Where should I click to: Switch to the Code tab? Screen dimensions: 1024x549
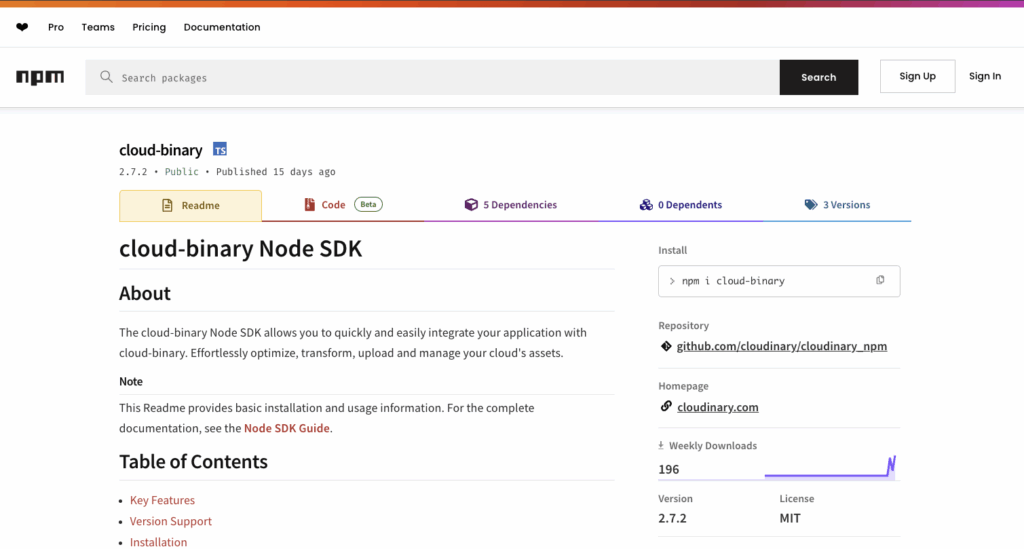pyautogui.click(x=343, y=204)
